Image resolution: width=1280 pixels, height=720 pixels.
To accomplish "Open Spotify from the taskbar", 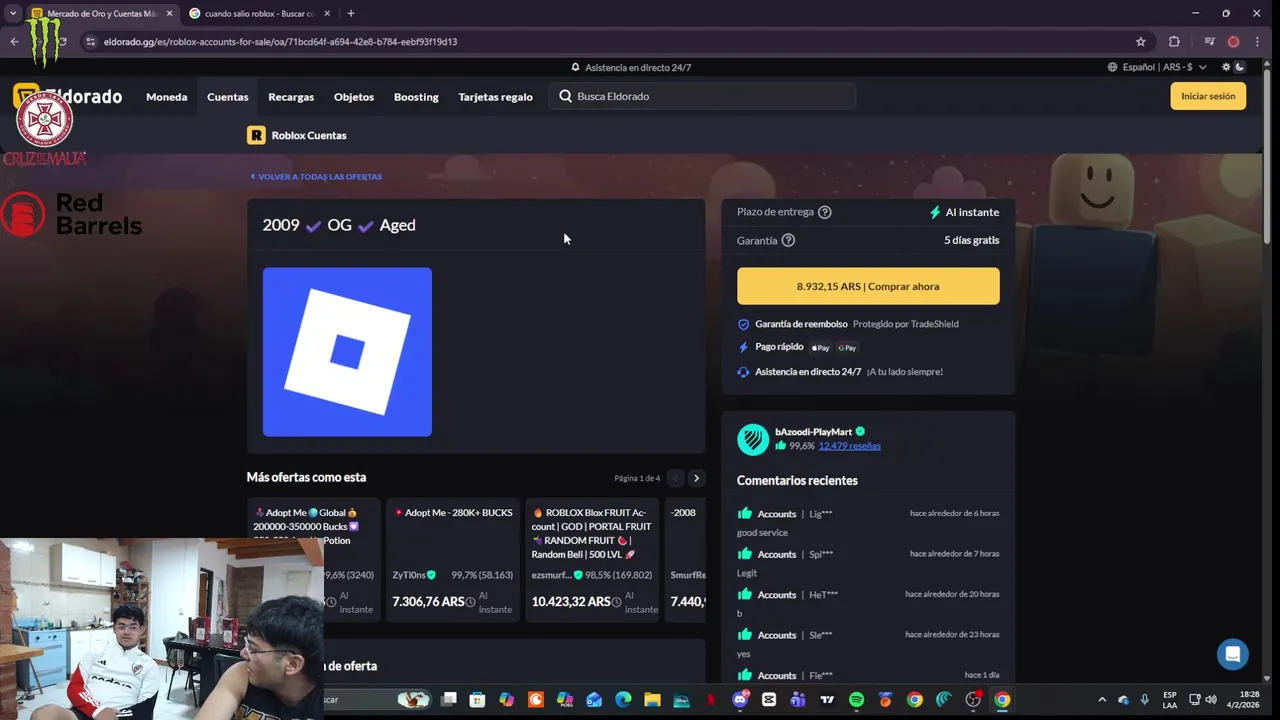I will click(x=856, y=700).
